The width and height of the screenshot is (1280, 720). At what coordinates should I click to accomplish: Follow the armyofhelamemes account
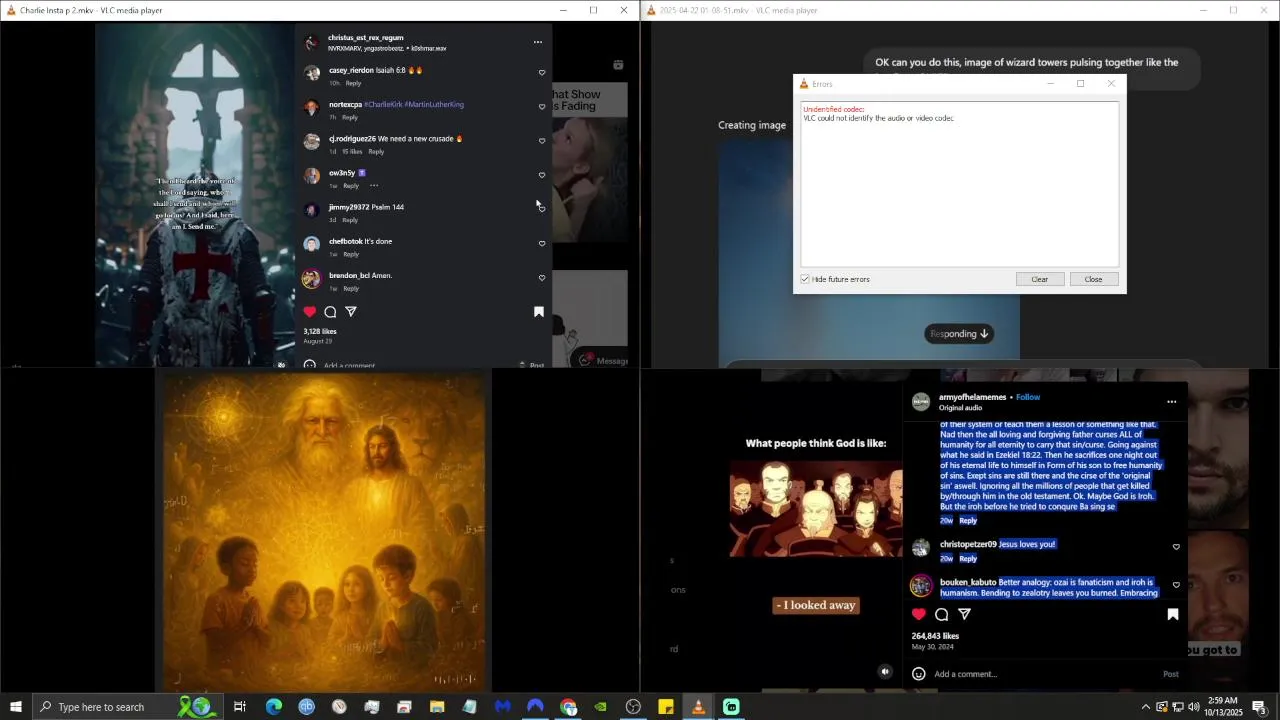point(1028,397)
